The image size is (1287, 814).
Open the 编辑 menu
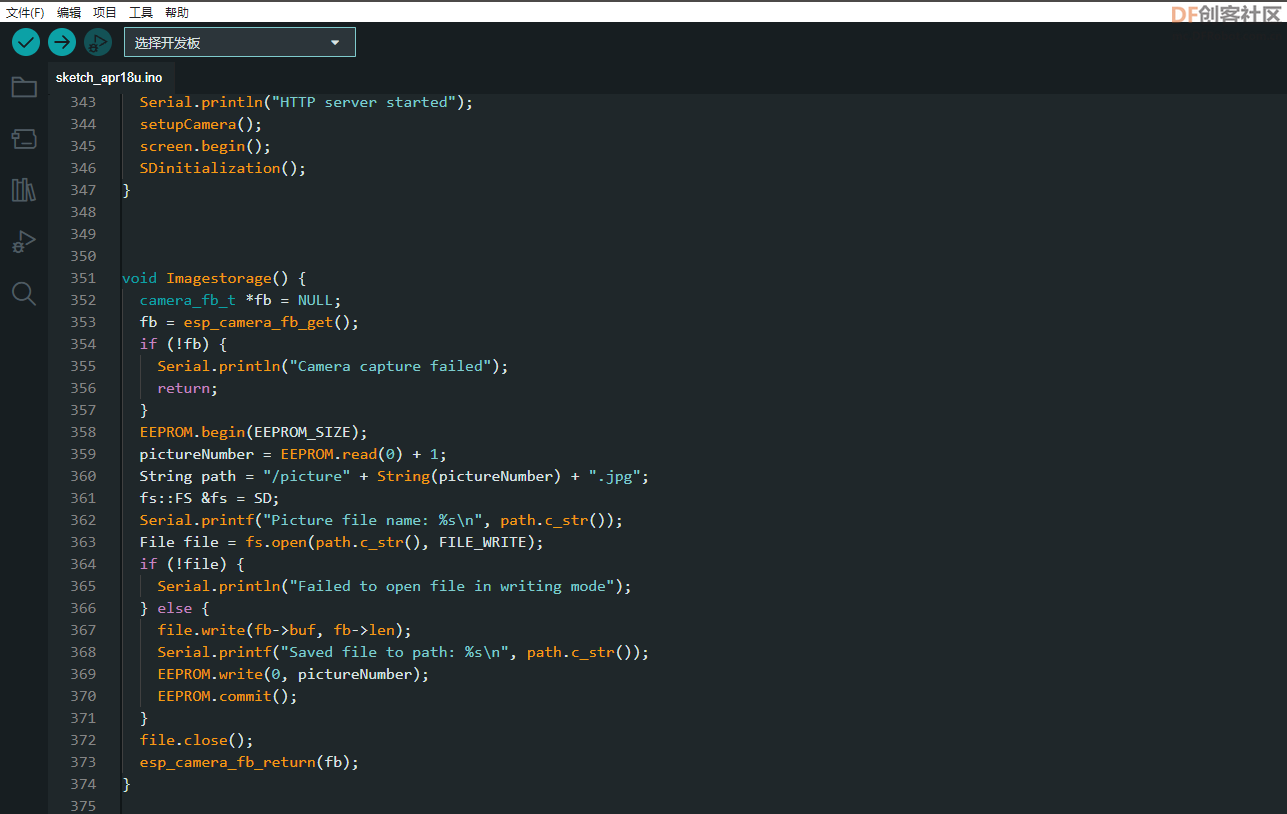coord(69,12)
